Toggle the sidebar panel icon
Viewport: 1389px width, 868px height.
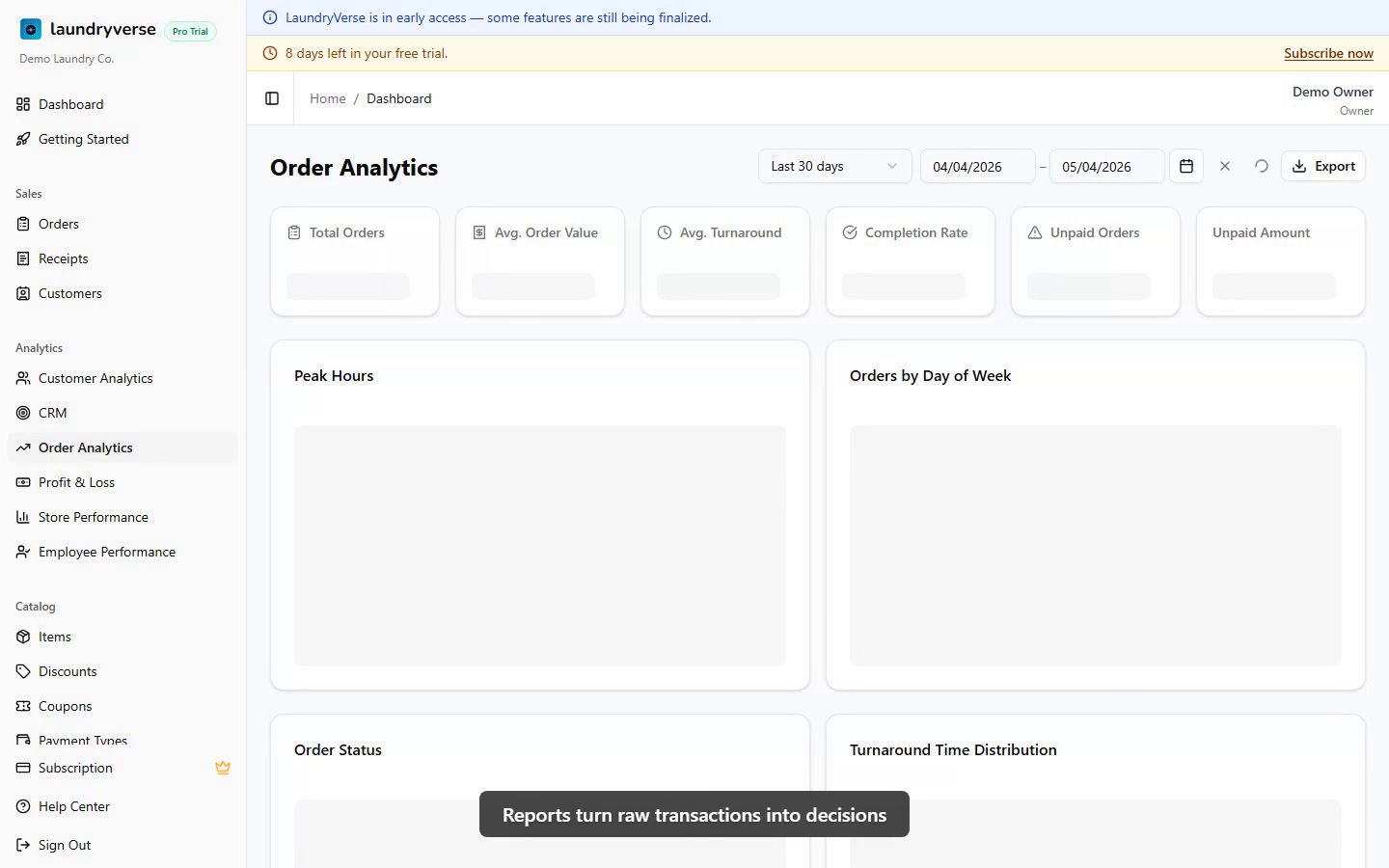pos(272,98)
